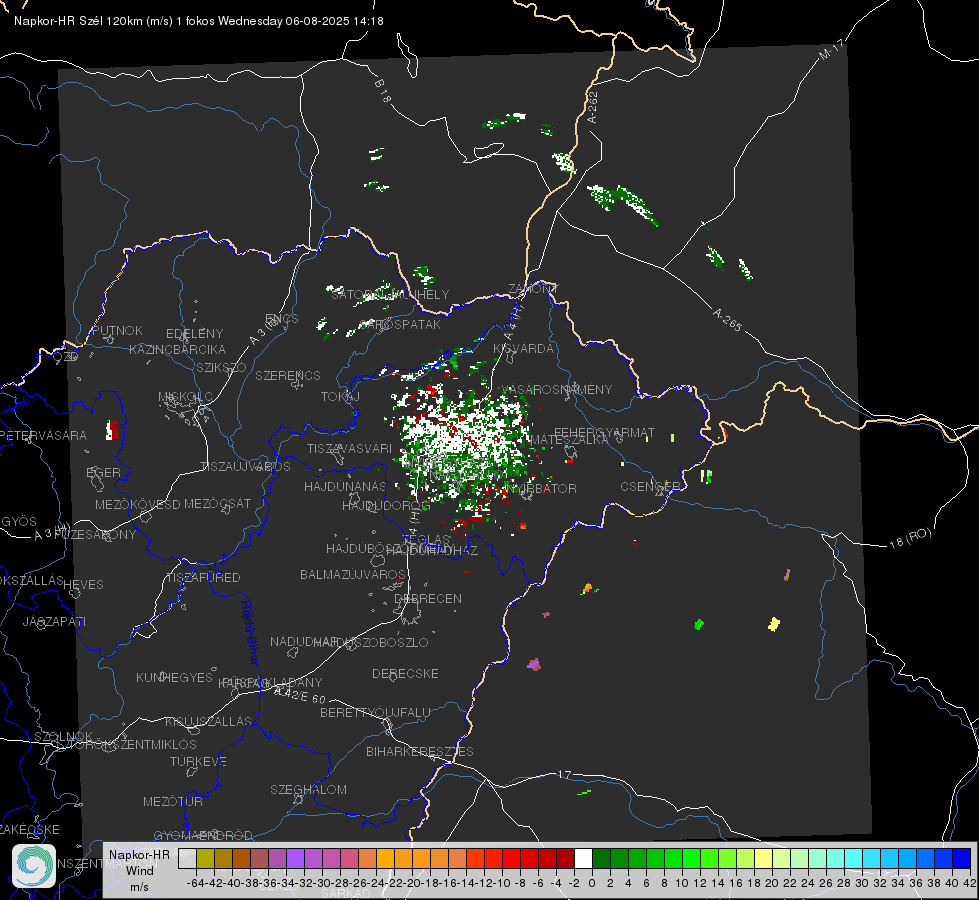The width and height of the screenshot is (979, 900).
Task: Click the EGER city label
Action: tap(103, 472)
